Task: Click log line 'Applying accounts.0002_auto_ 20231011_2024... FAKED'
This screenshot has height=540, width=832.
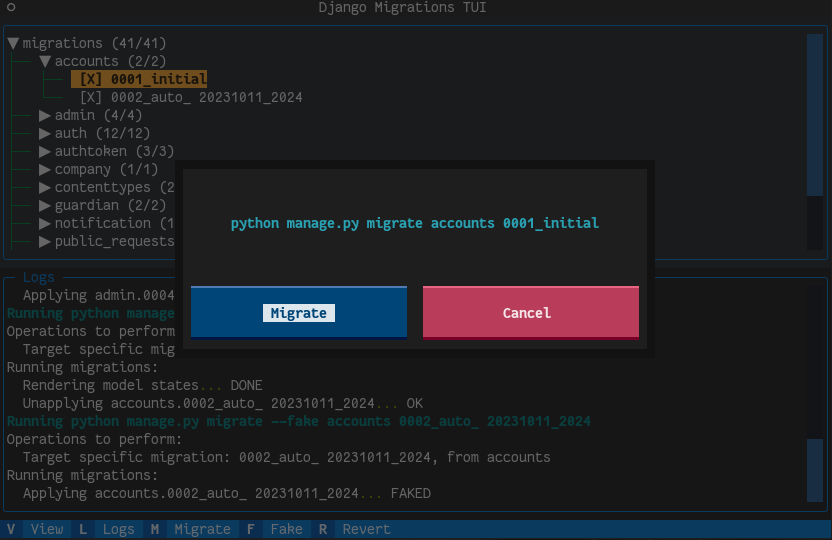Action: pyautogui.click(x=227, y=493)
